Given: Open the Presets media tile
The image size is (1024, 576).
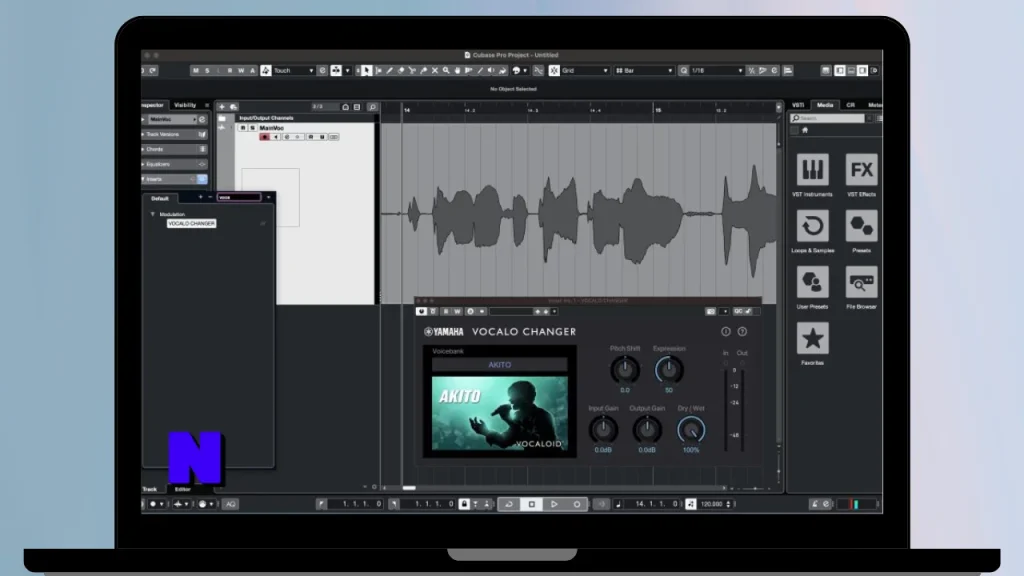Looking at the screenshot, I should click(x=861, y=226).
